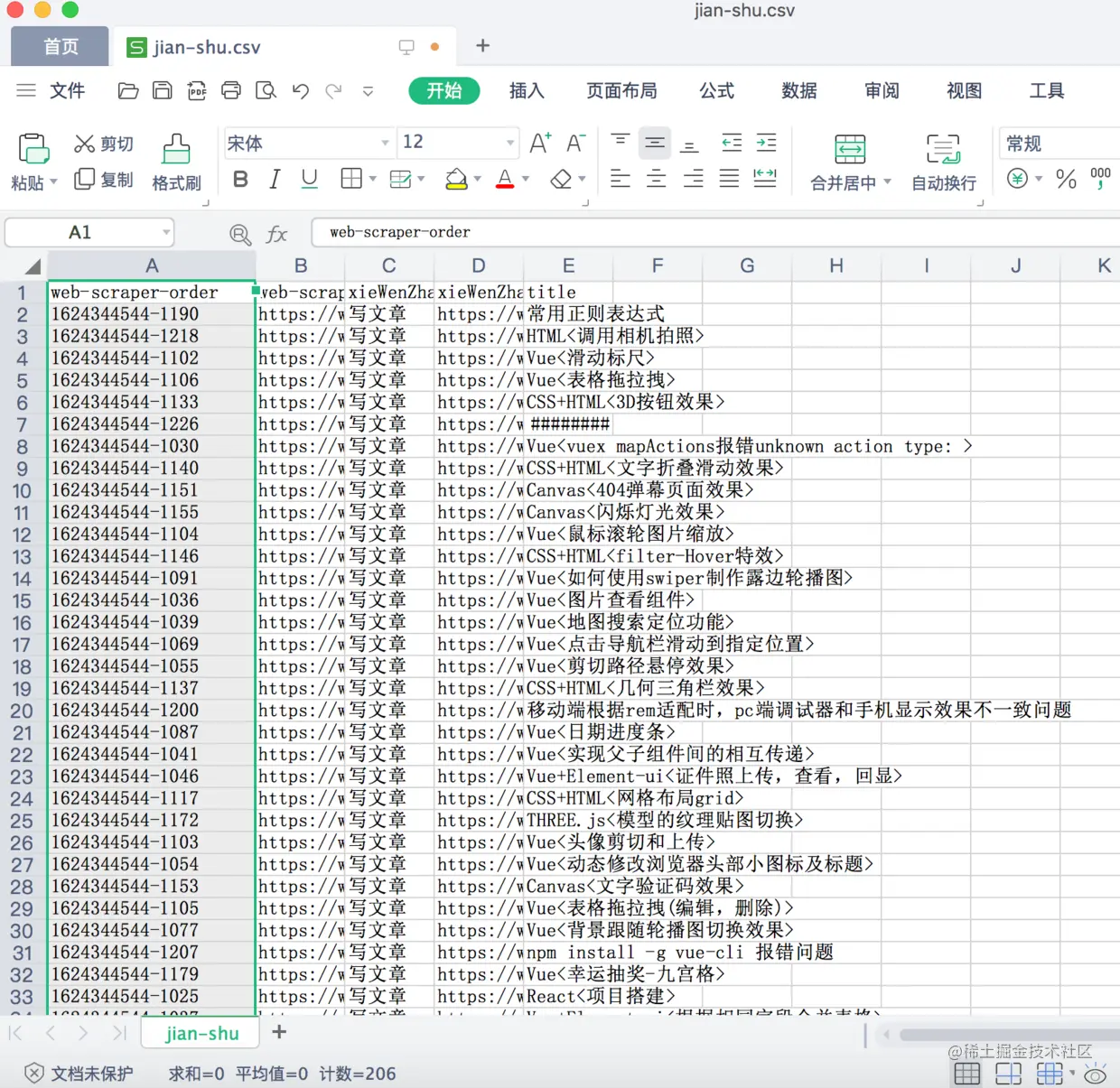Add a new sheet with plus button

click(x=279, y=1031)
